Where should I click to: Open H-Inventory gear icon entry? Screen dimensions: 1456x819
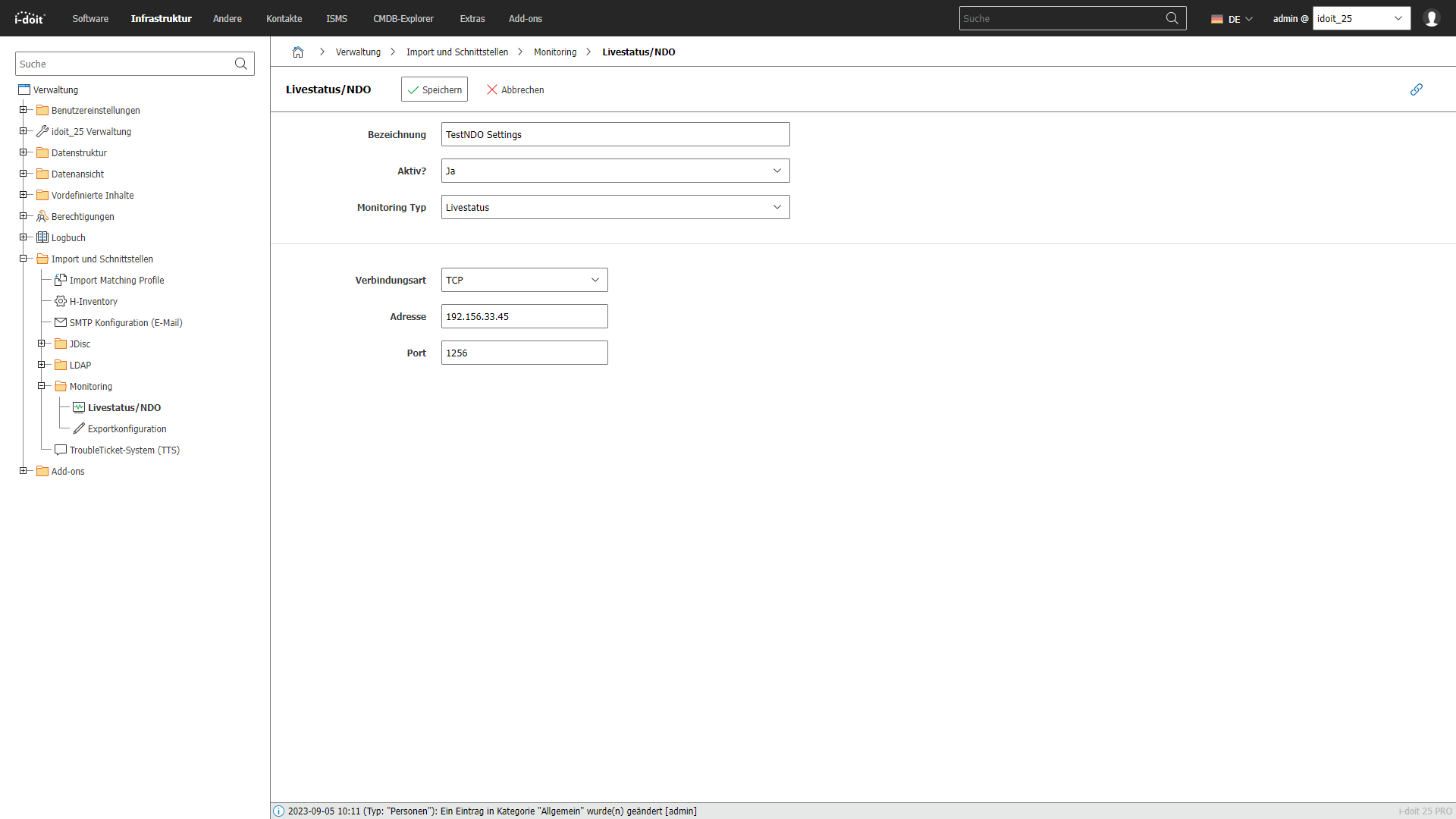point(61,301)
